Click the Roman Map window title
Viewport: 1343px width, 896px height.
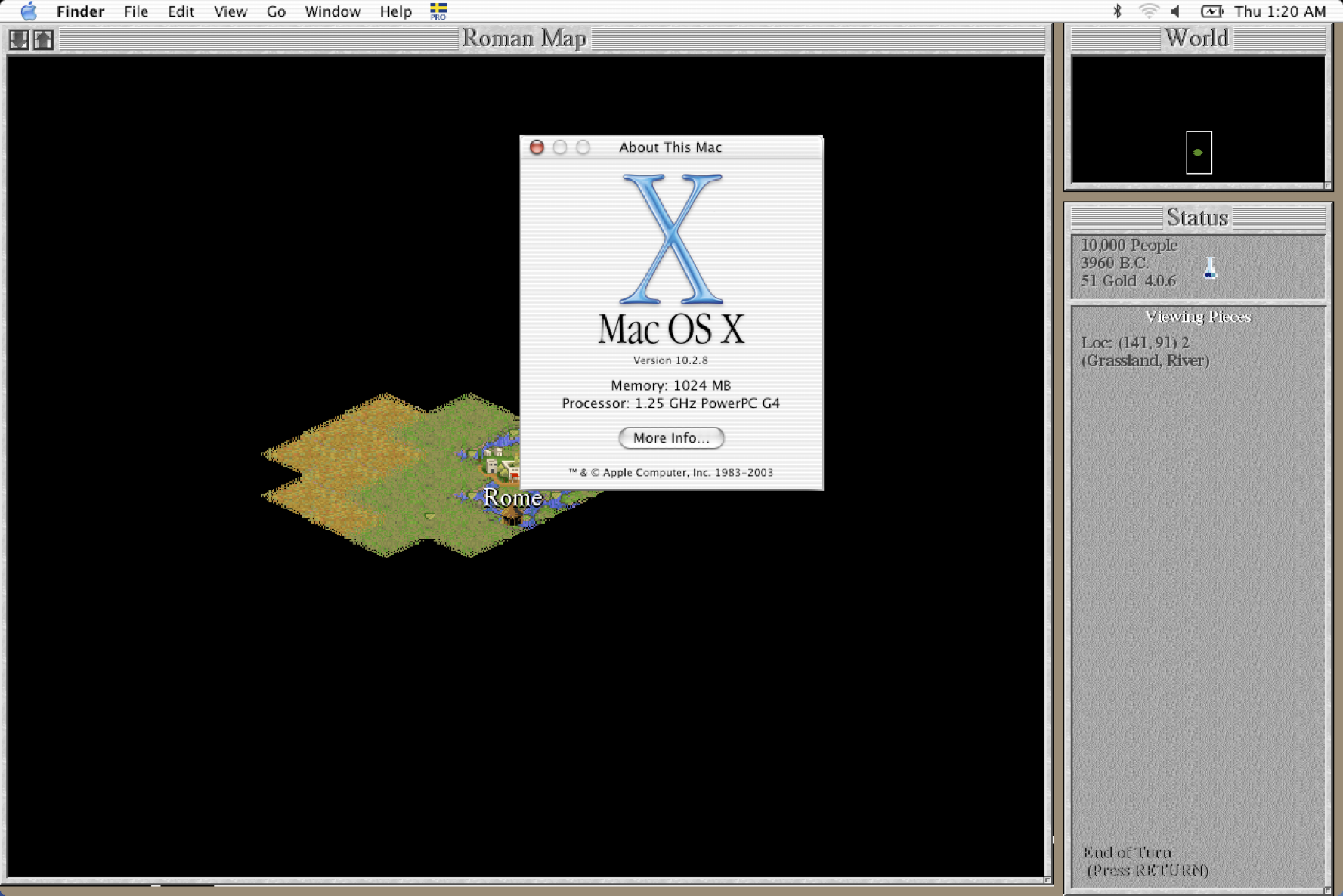tap(524, 38)
